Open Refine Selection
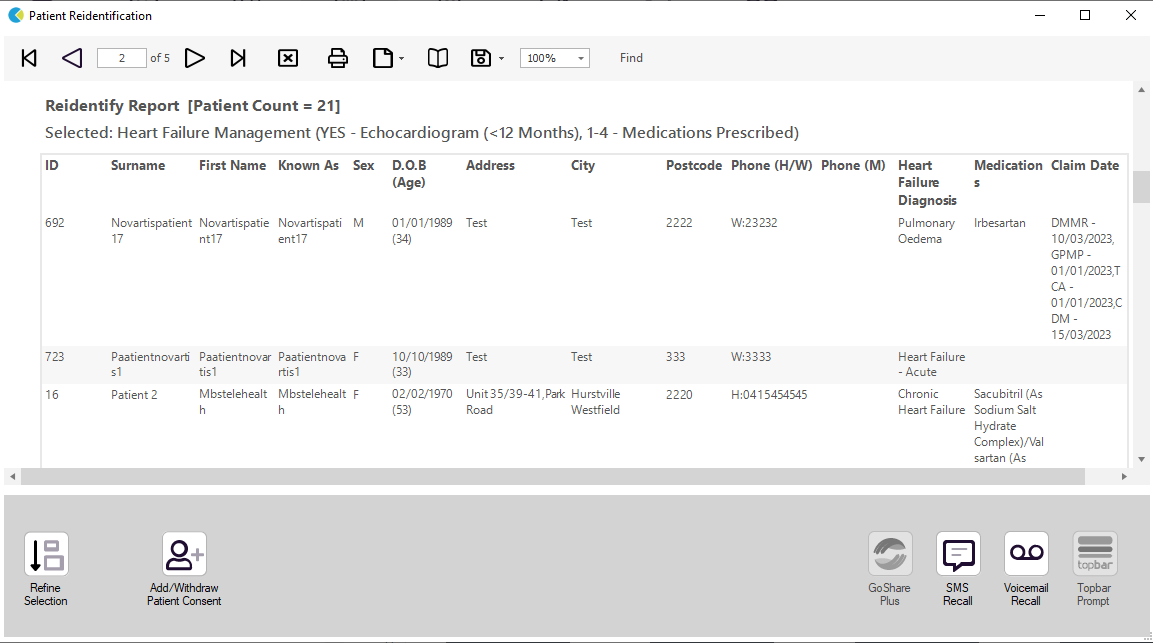This screenshot has height=643, width=1153. click(46, 569)
